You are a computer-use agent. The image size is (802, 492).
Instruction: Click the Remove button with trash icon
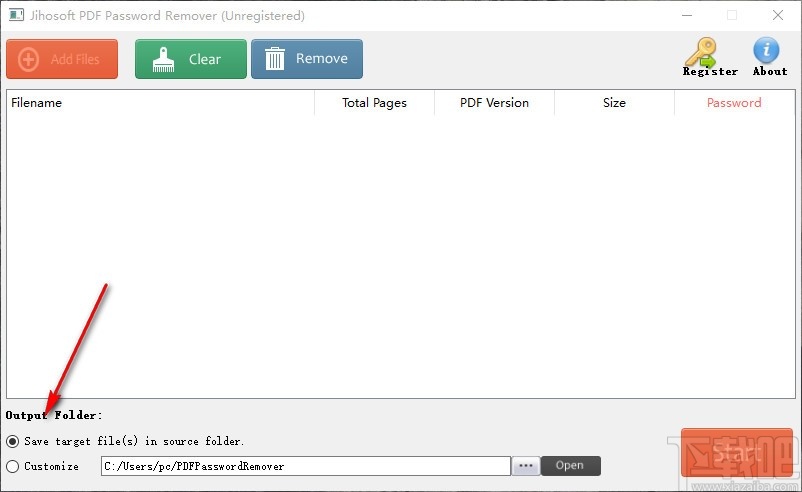[x=307, y=59]
